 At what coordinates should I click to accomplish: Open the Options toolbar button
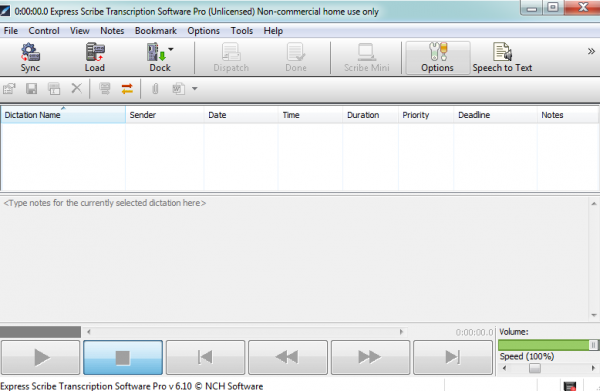[x=437, y=58]
